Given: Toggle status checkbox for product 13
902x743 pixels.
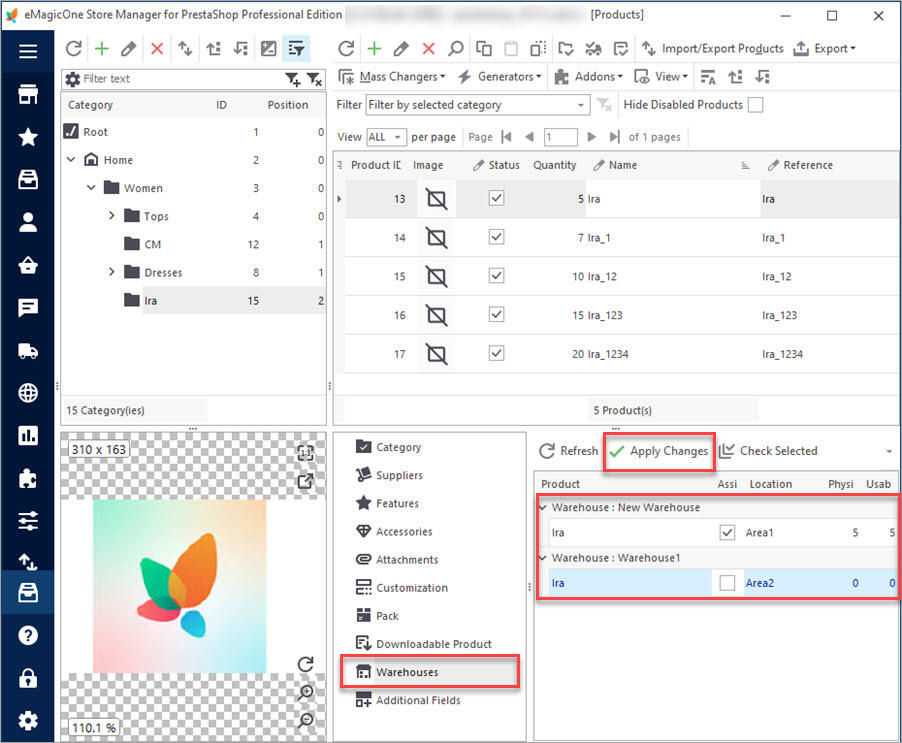Looking at the screenshot, I should point(496,198).
